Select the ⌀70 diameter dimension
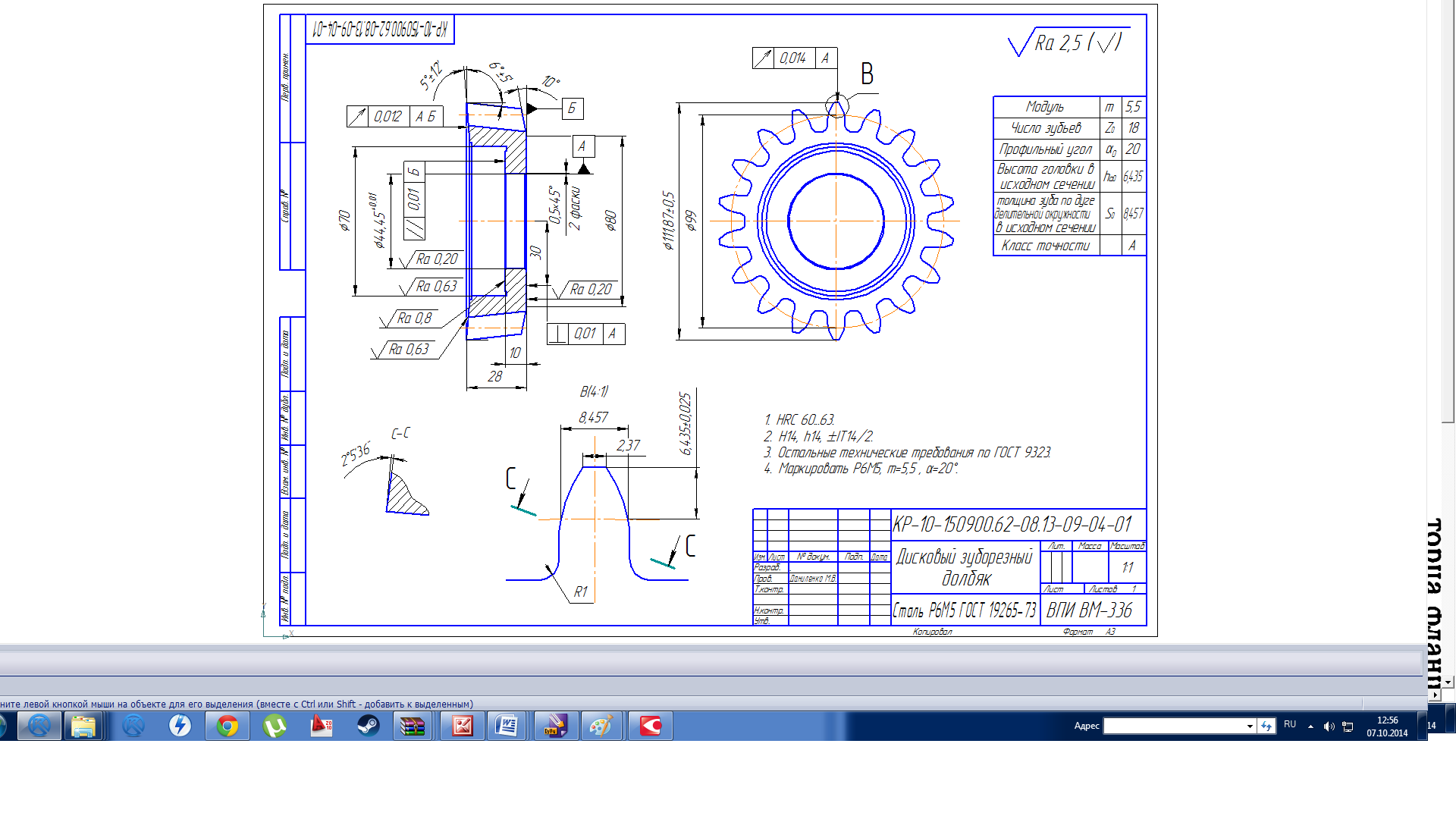The width and height of the screenshot is (1456, 819). tap(345, 220)
